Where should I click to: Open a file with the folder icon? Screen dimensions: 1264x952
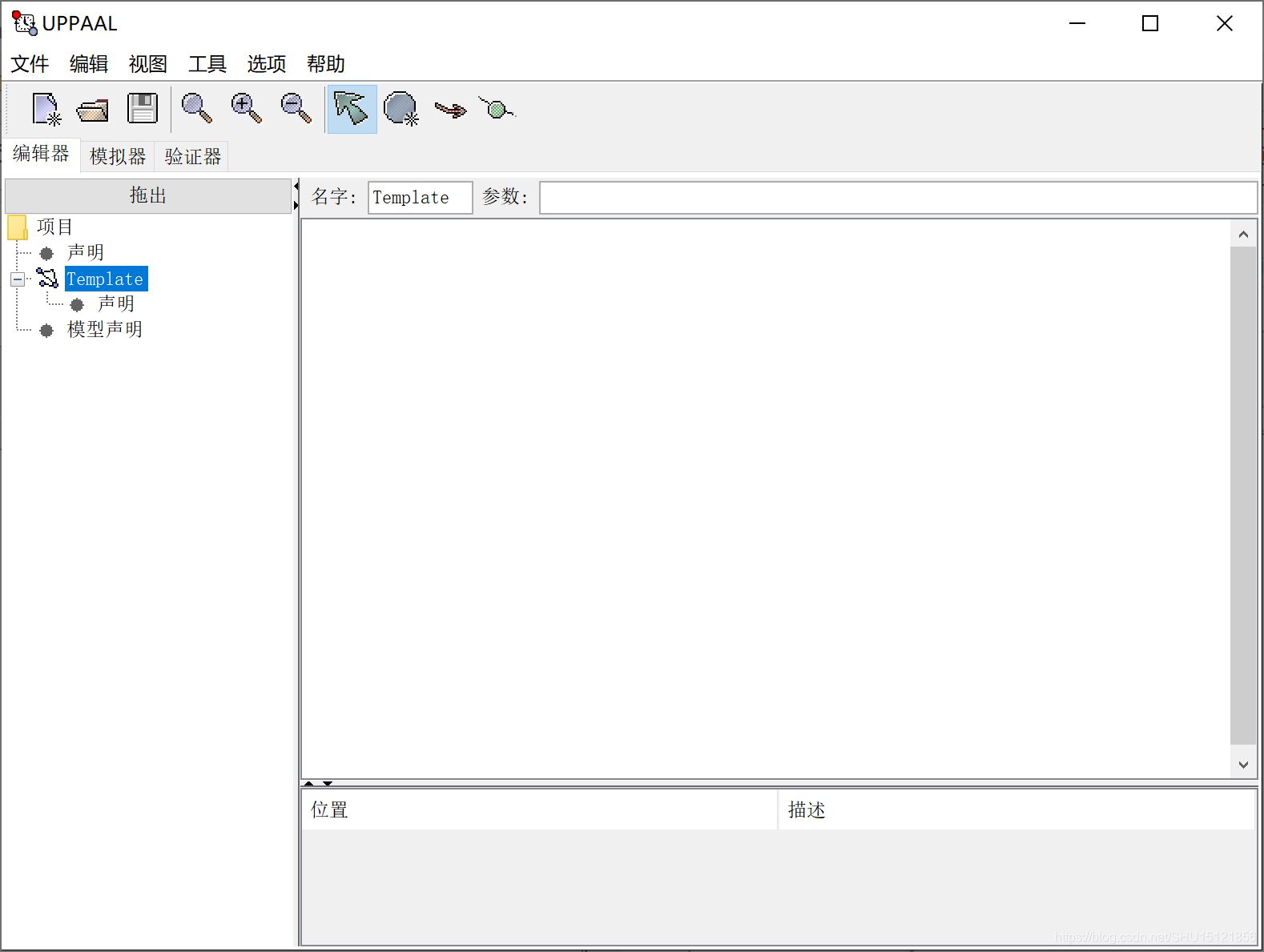tap(93, 110)
